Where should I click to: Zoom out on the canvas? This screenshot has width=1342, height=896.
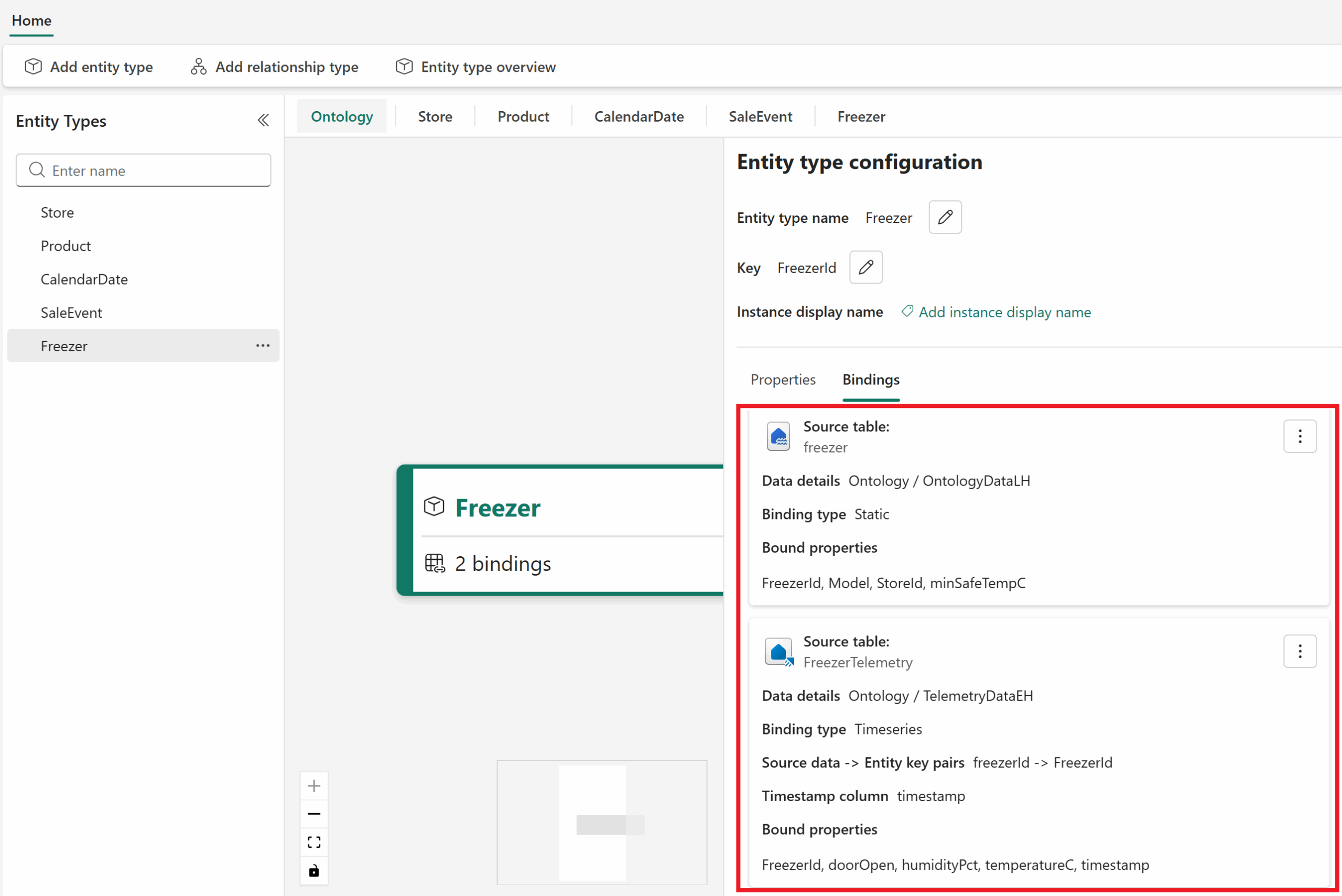point(313,814)
